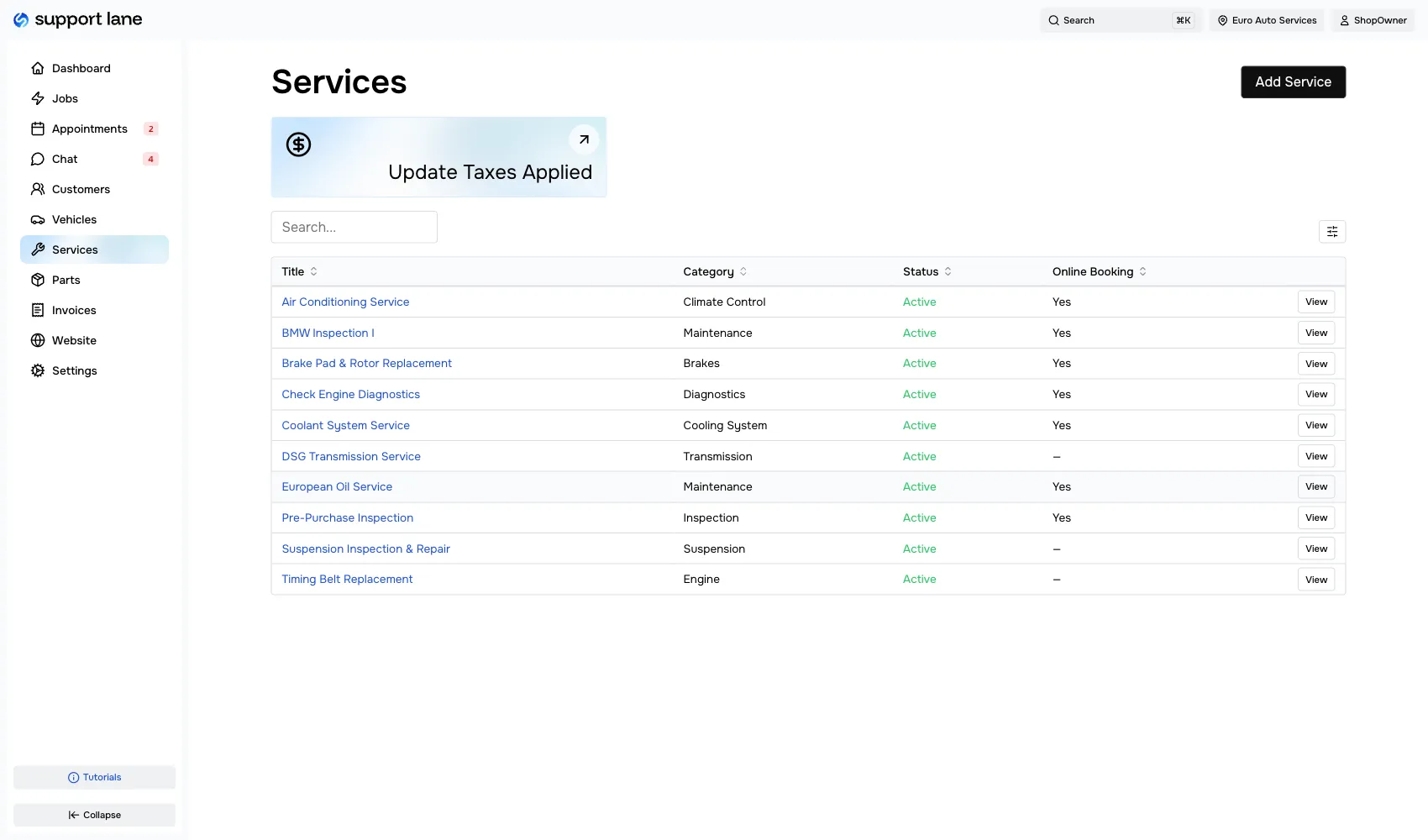The width and height of the screenshot is (1428, 840).
Task: Open Suspension Inspection & Repair link
Action: click(x=365, y=549)
